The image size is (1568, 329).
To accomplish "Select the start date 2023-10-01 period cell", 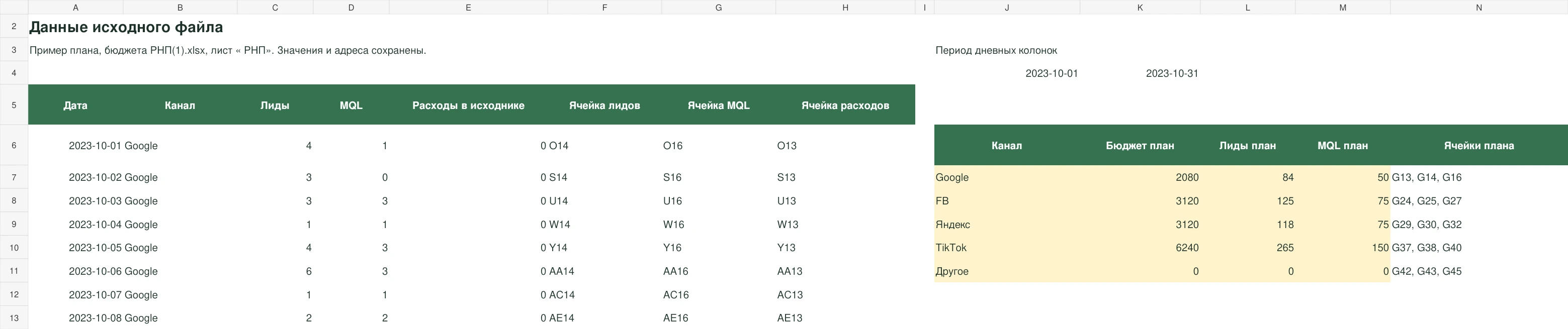I will click(x=1007, y=73).
